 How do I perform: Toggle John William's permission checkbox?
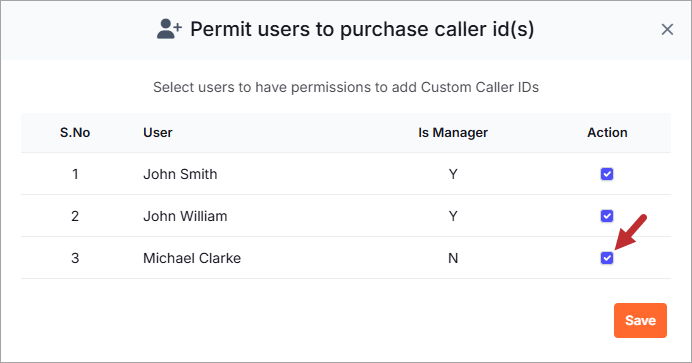pos(607,216)
